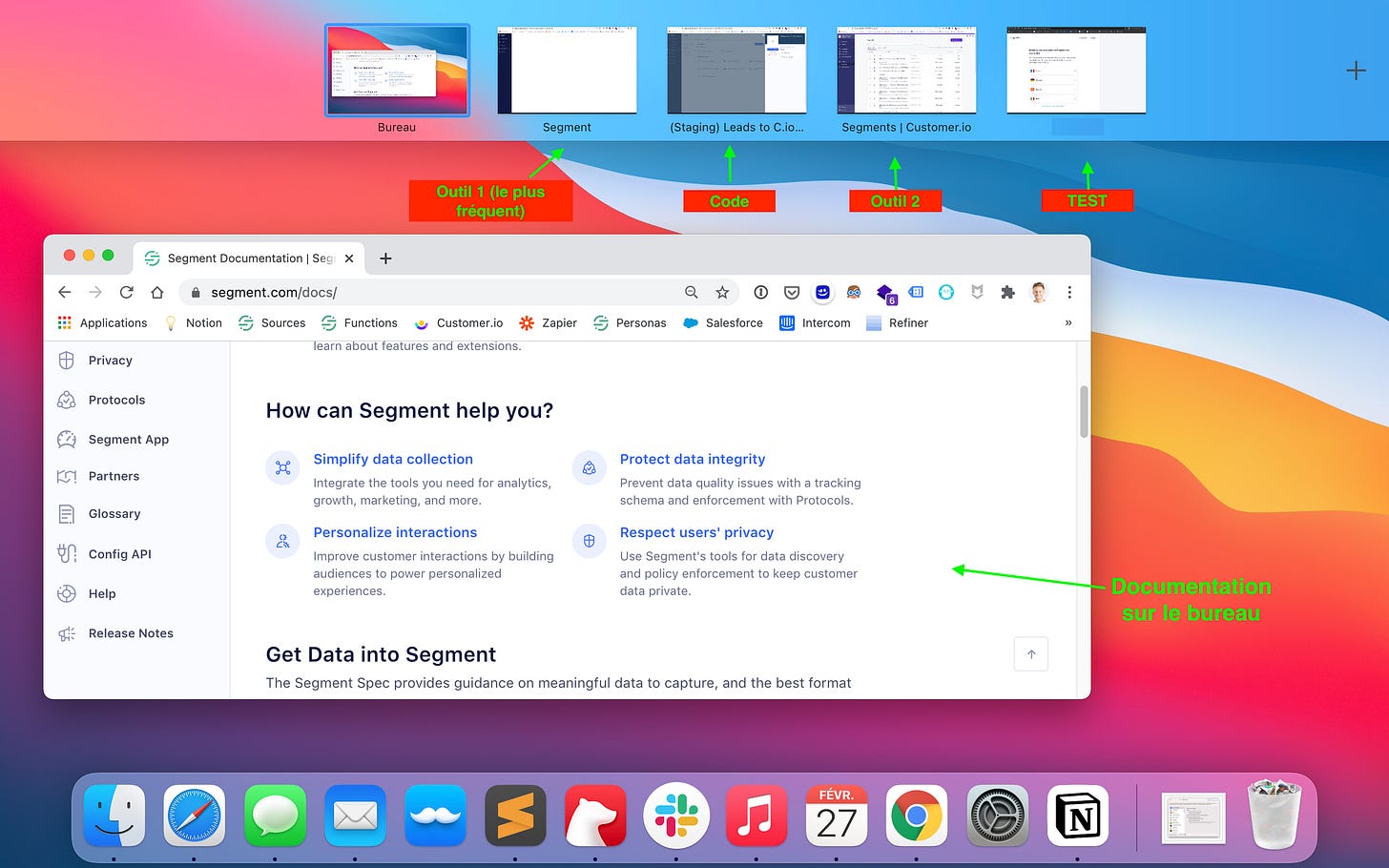This screenshot has width=1389, height=868.
Task: Open Slack from the Dock
Action: point(676,816)
